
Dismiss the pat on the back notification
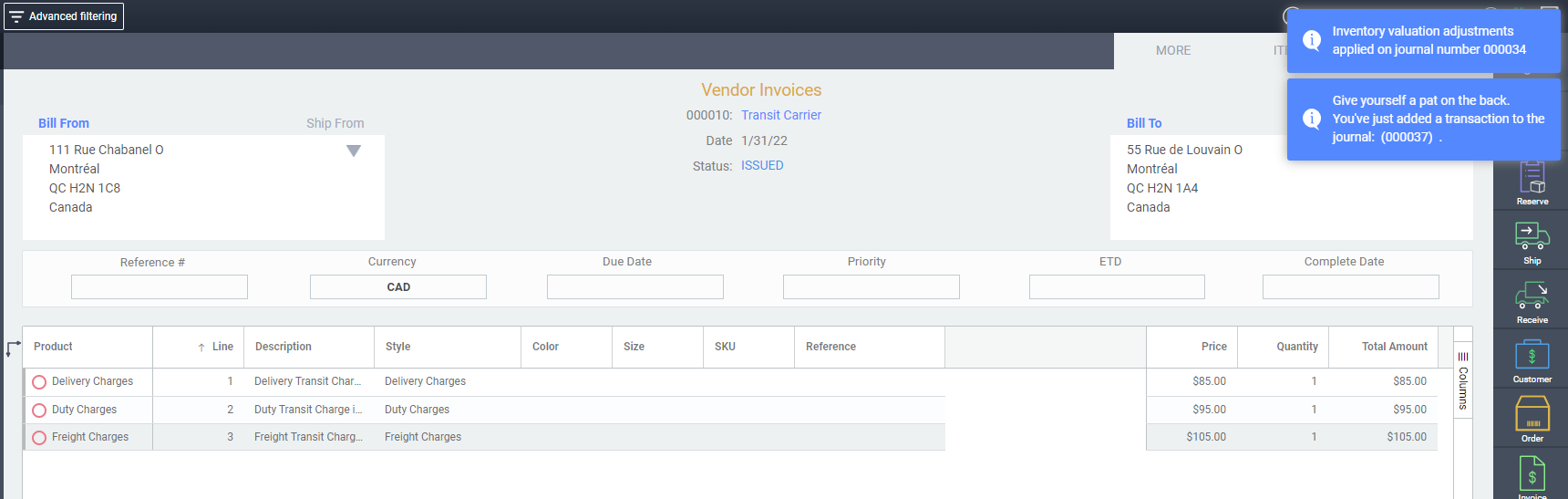1423,120
